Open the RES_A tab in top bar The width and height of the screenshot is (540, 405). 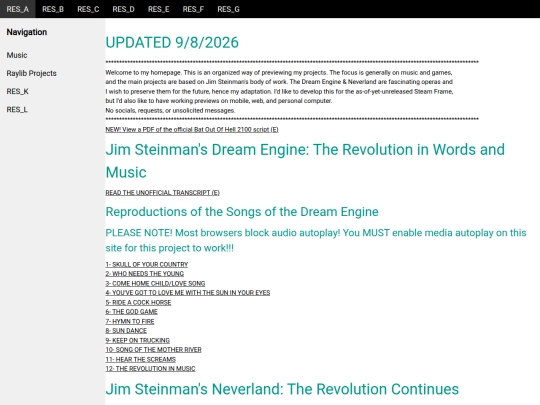click(18, 9)
